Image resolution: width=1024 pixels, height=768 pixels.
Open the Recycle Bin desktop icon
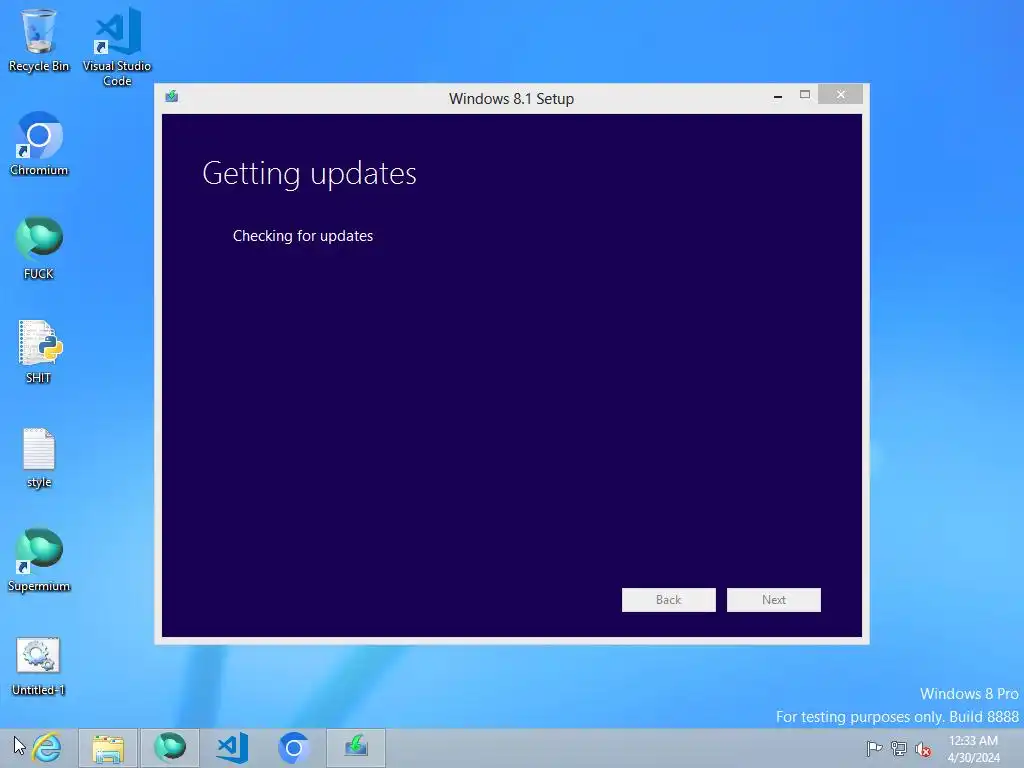click(39, 40)
